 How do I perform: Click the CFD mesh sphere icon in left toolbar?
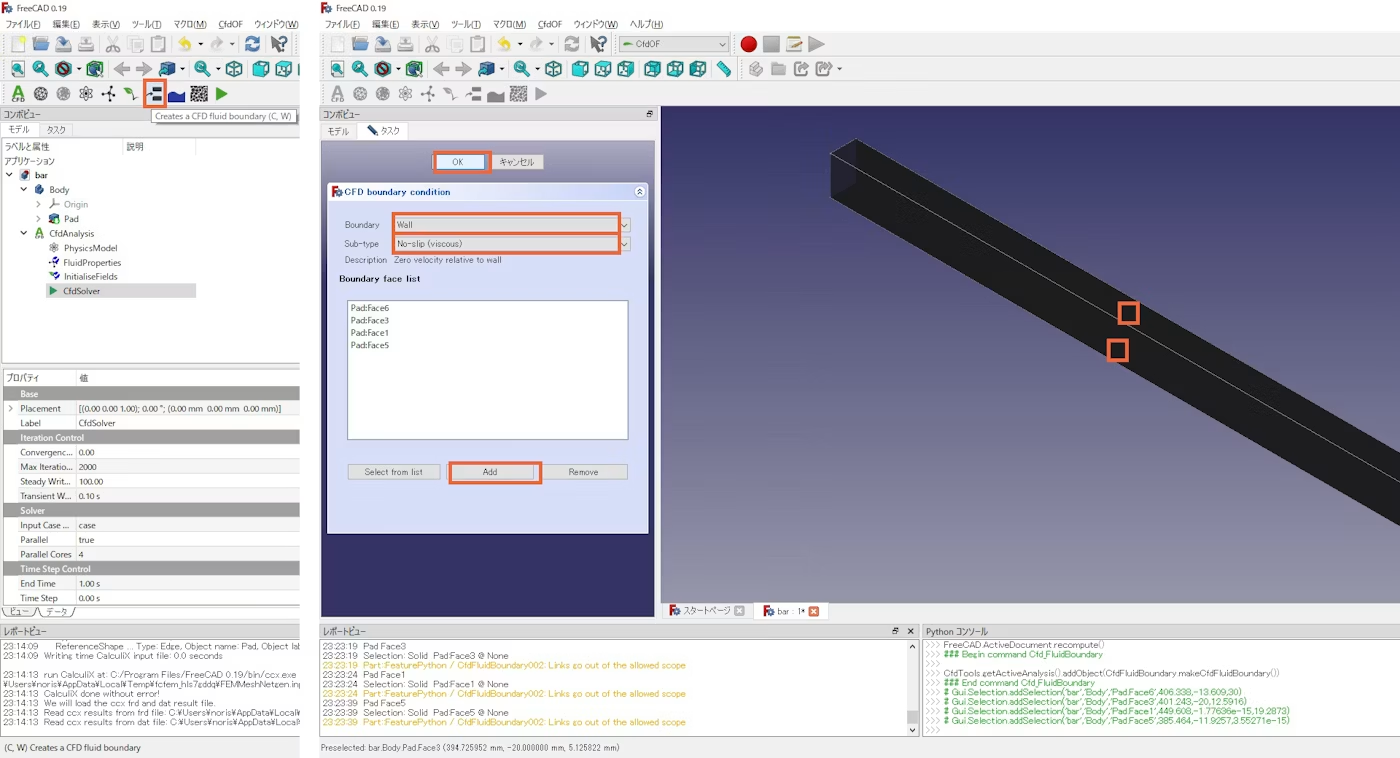coord(41,94)
